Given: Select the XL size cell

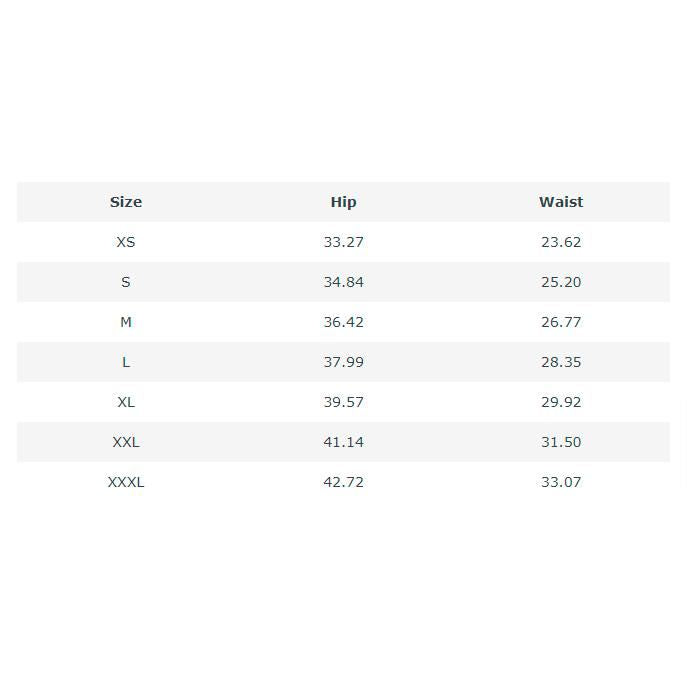Looking at the screenshot, I should [x=126, y=402].
